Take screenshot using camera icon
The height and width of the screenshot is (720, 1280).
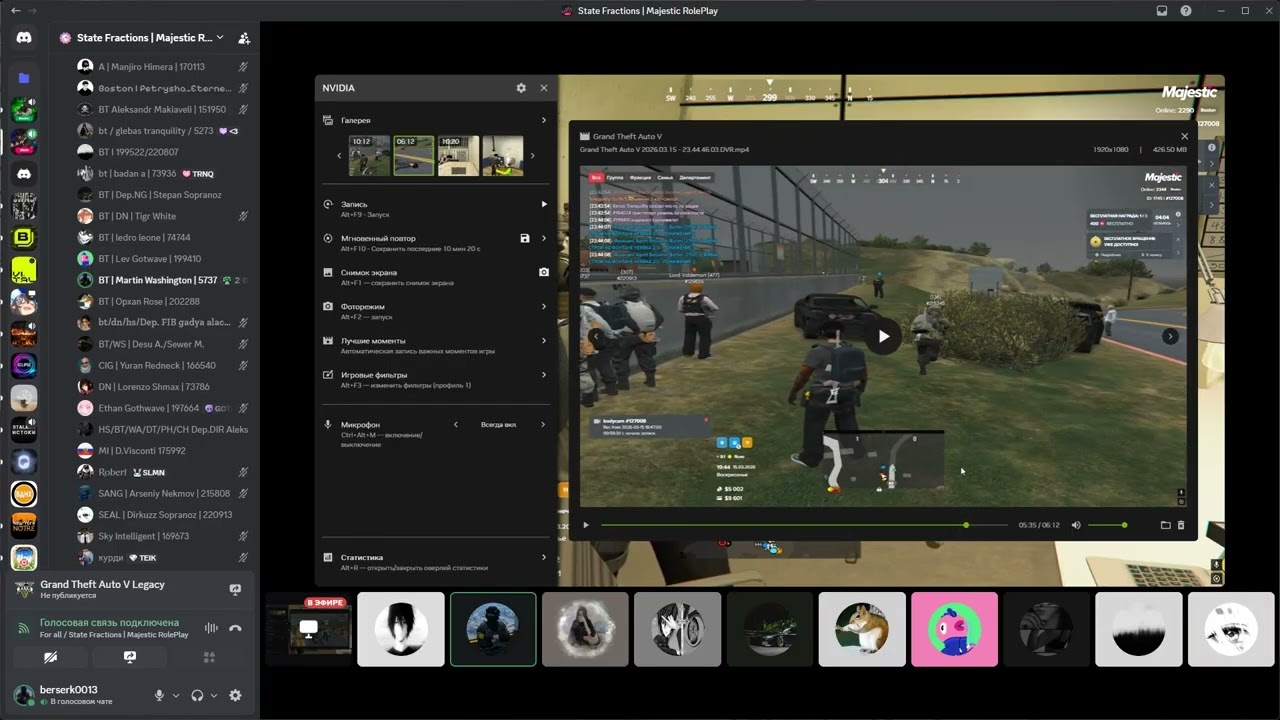point(544,272)
